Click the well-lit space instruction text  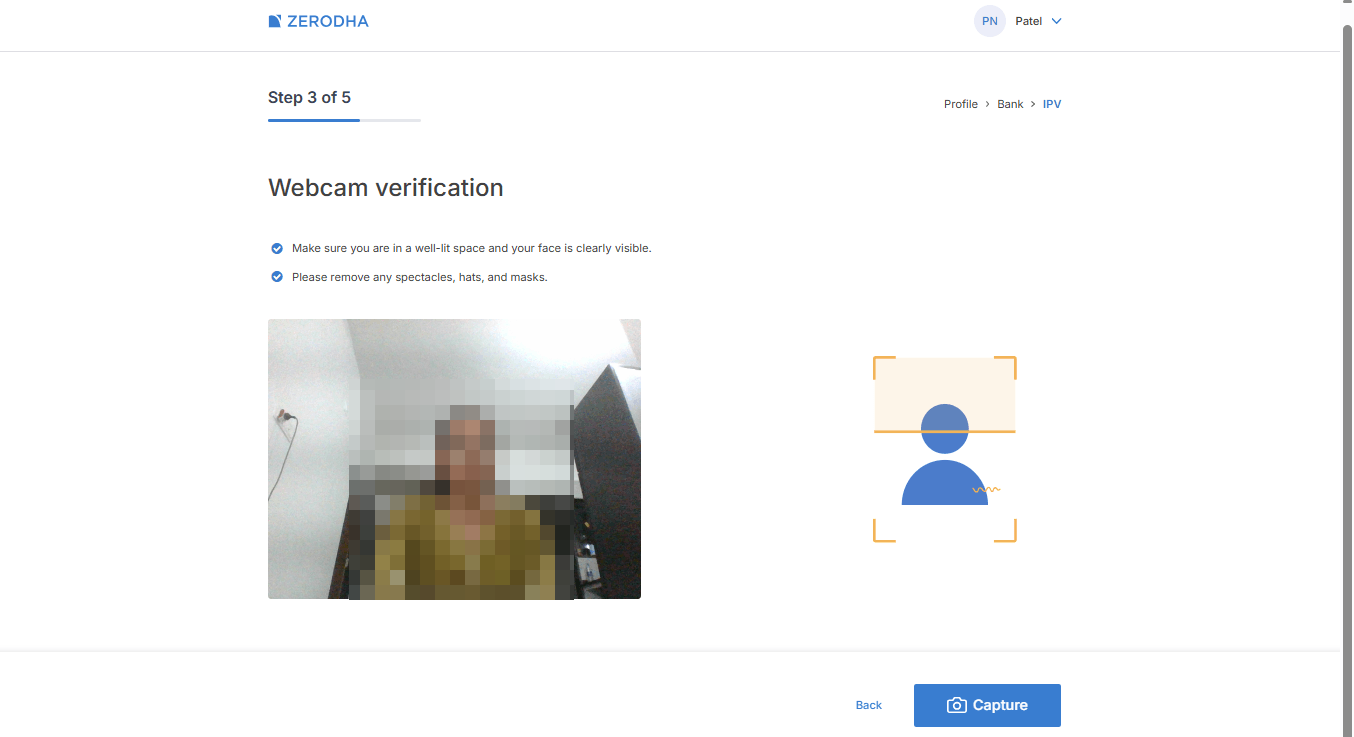(472, 248)
